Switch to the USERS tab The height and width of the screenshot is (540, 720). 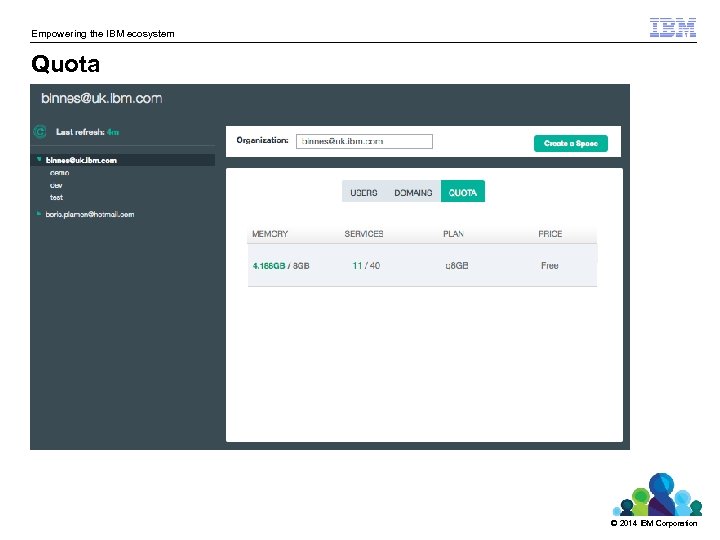coord(364,192)
